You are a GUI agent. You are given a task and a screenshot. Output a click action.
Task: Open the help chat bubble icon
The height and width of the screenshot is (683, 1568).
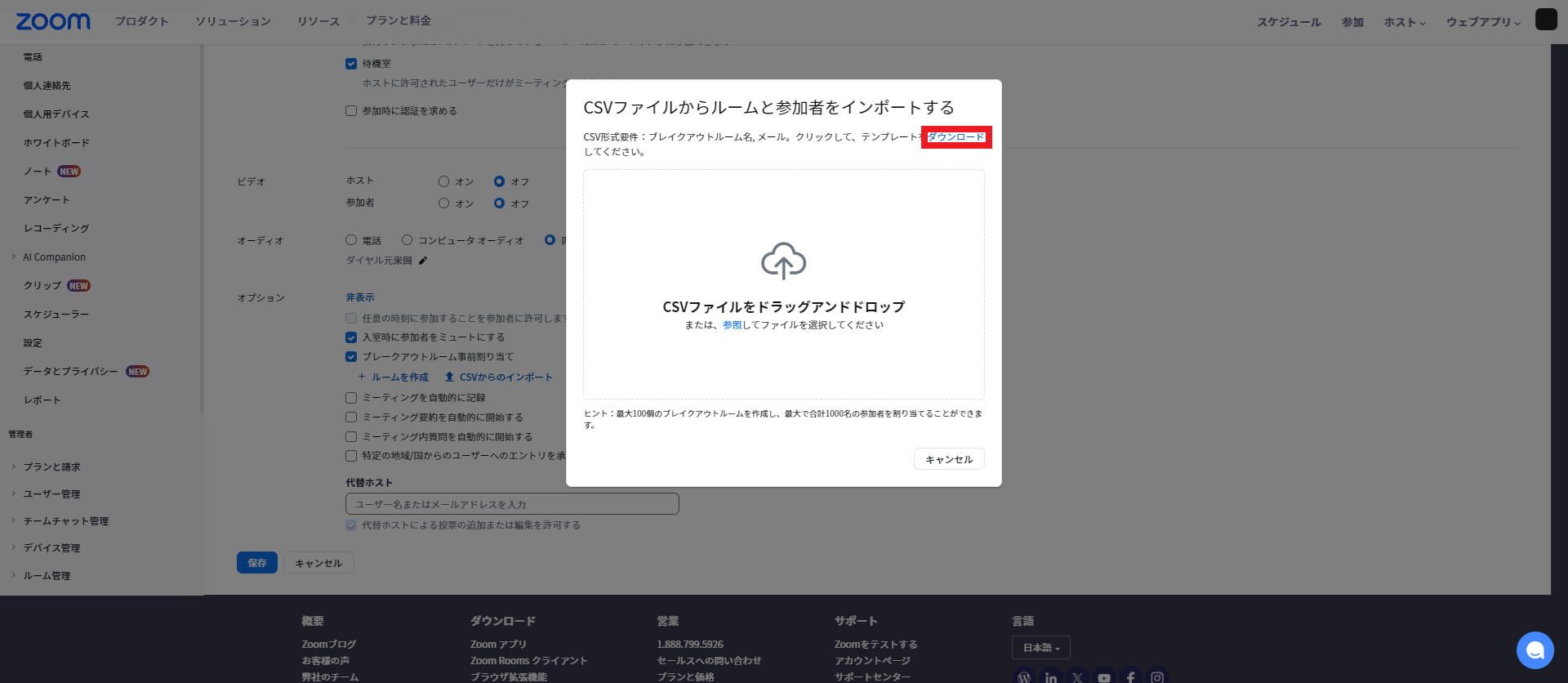point(1535,650)
